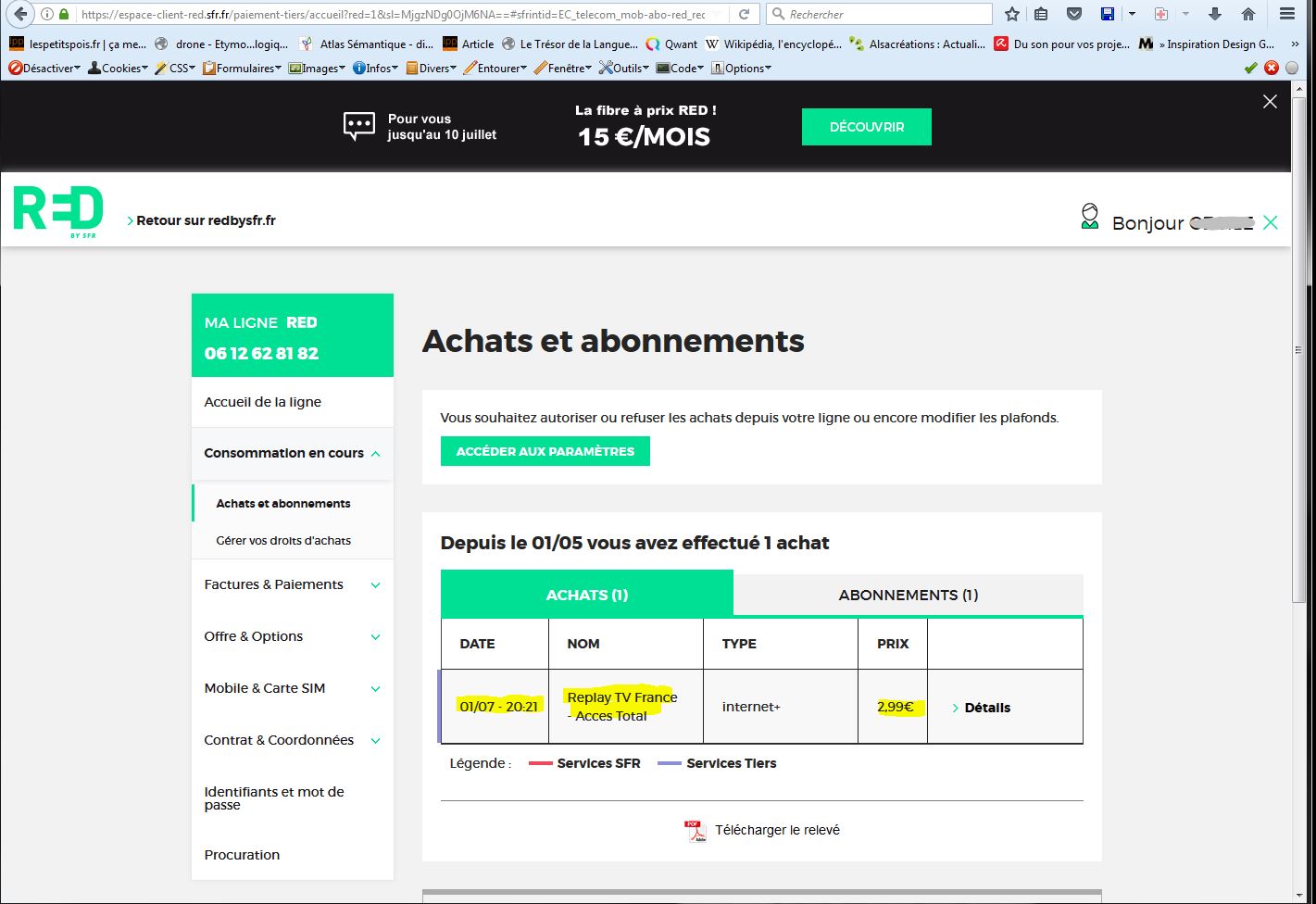Open the Alsacréations bookmark
Image resolution: width=1316 pixels, height=904 pixels.
pyautogui.click(x=918, y=44)
